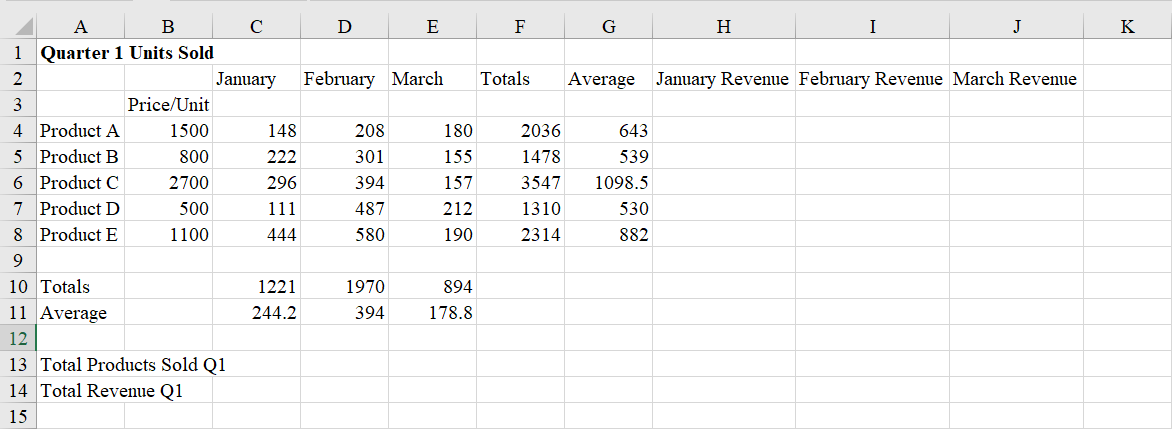Click the Total Revenue Q1 label cell

80,390
